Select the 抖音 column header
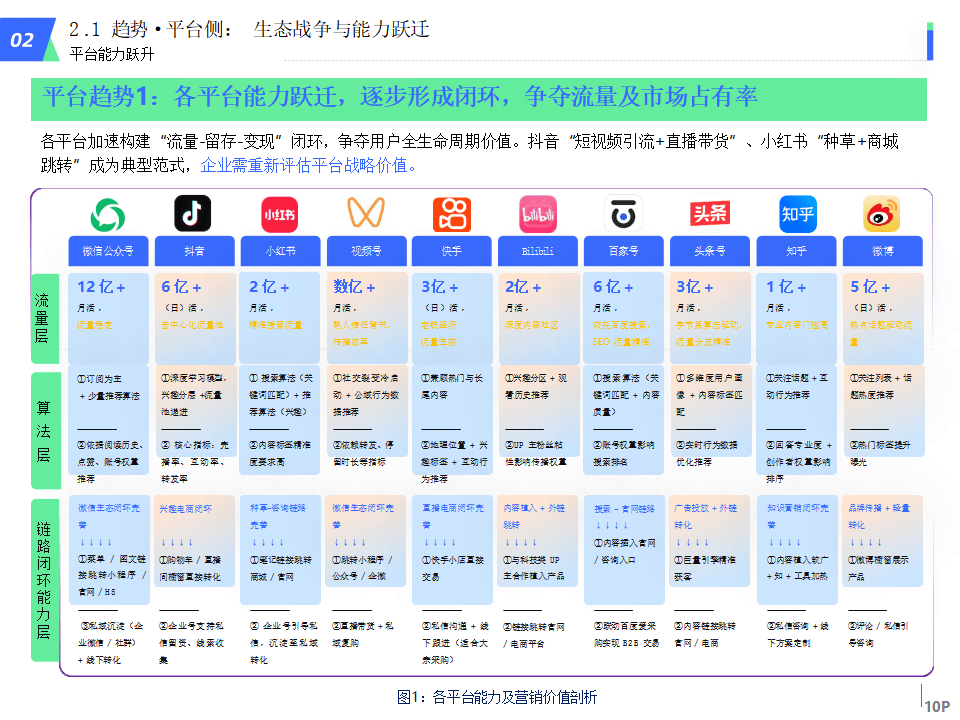 [x=195, y=251]
